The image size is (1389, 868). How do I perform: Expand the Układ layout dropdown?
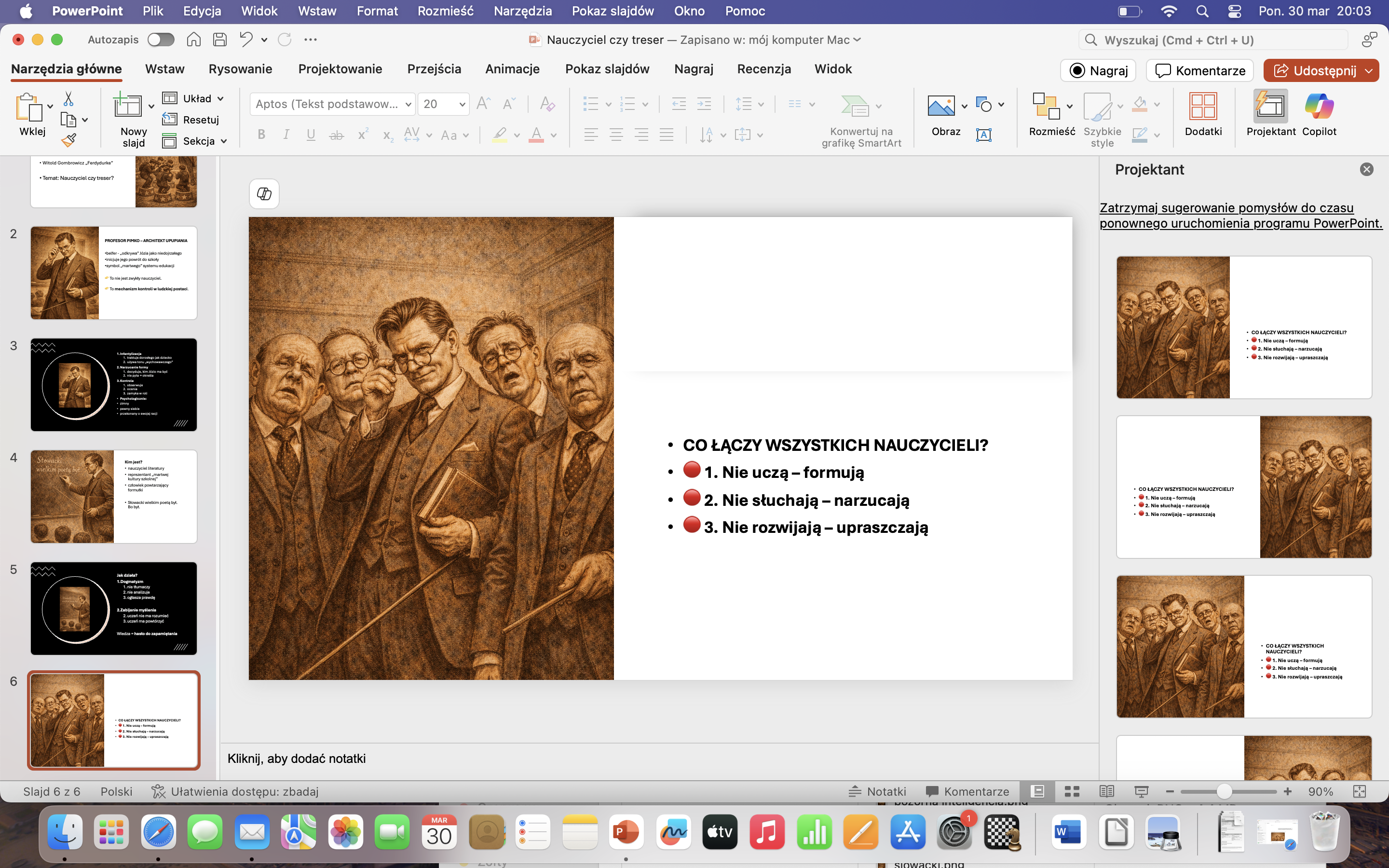click(x=220, y=99)
